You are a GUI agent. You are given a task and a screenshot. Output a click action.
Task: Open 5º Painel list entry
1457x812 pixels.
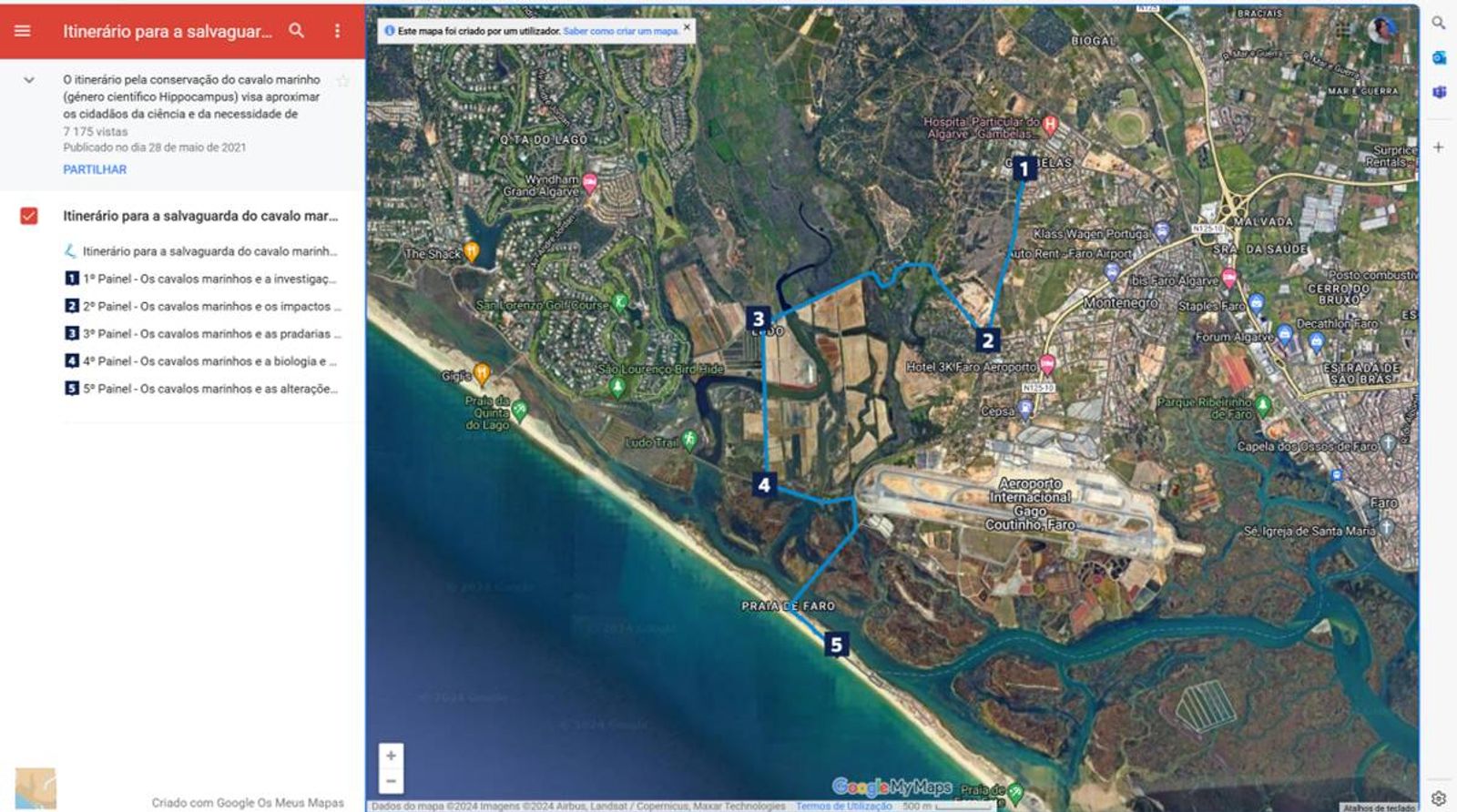point(200,388)
